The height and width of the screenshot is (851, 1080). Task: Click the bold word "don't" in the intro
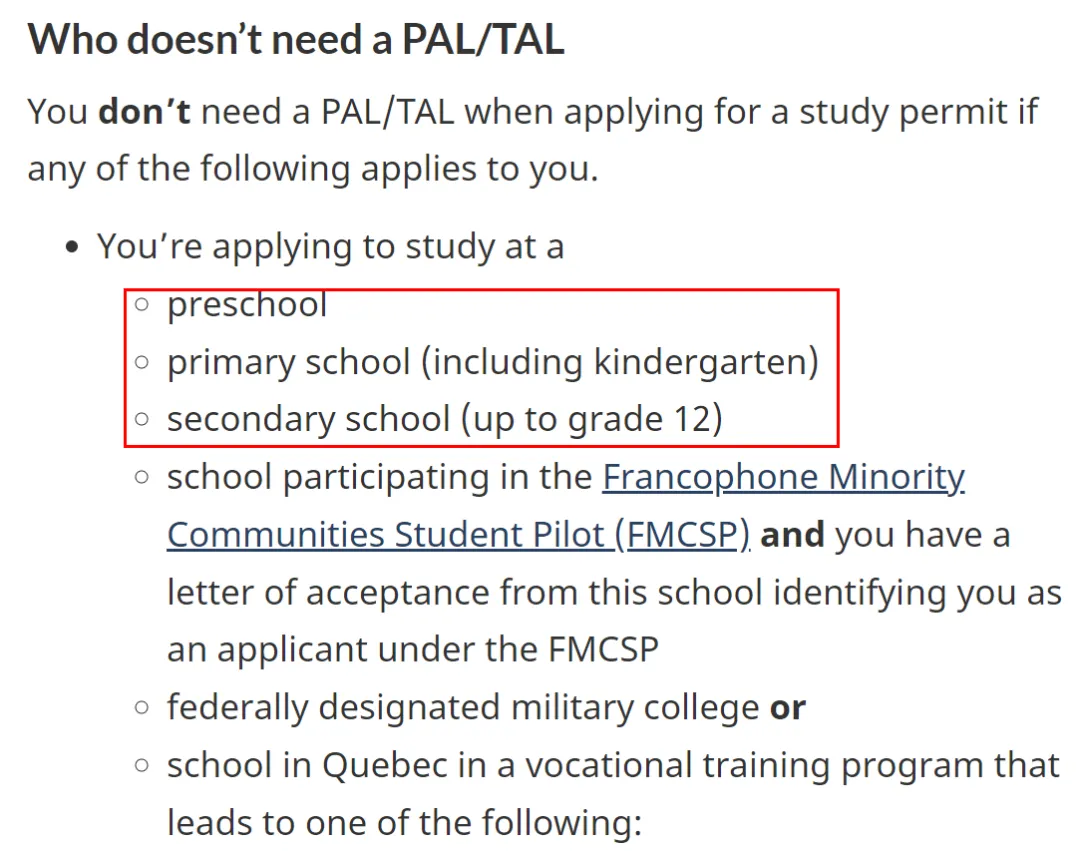[x=144, y=111]
